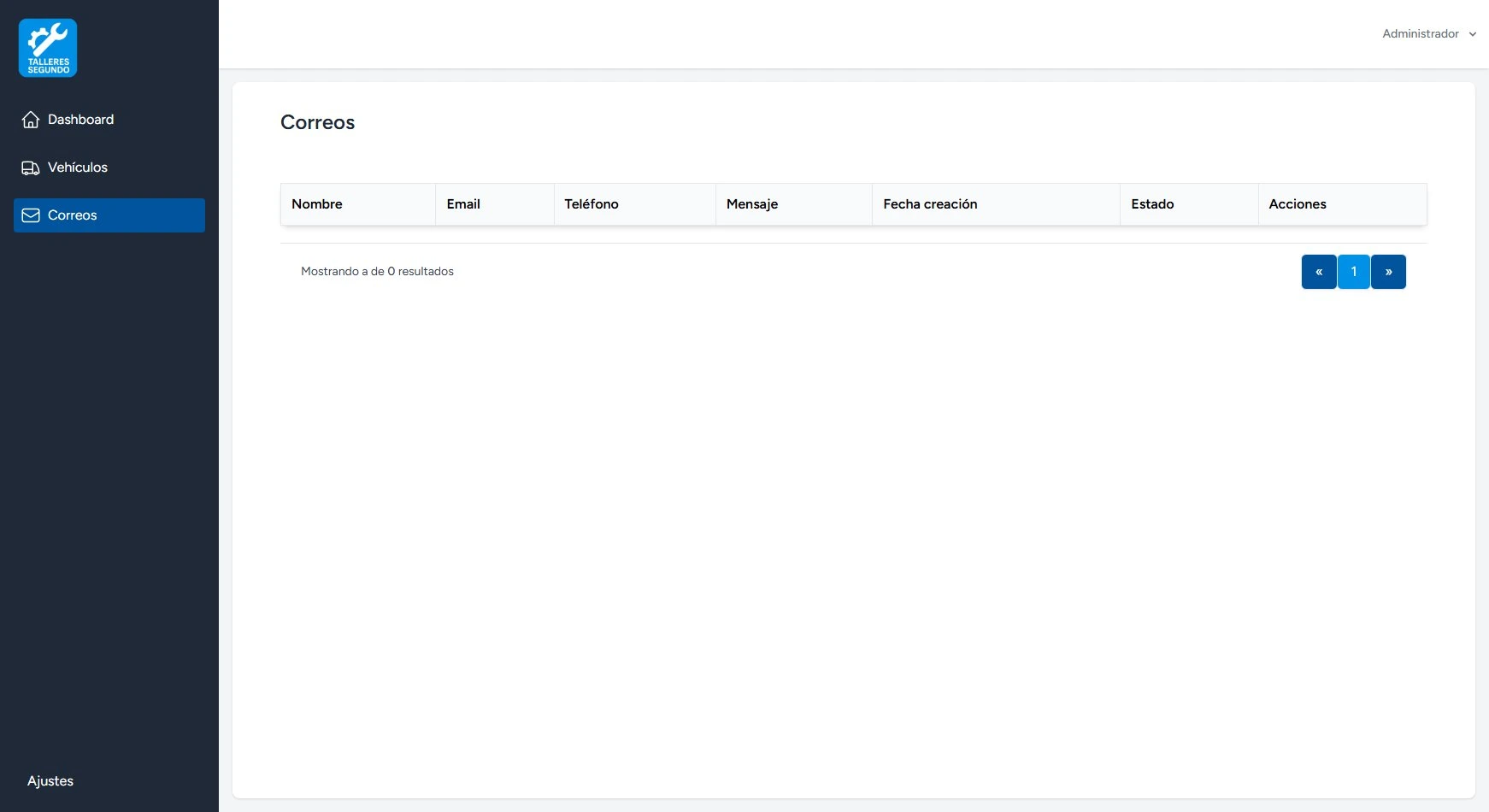Click the Correos page heading
The width and height of the screenshot is (1489, 812).
click(x=318, y=122)
